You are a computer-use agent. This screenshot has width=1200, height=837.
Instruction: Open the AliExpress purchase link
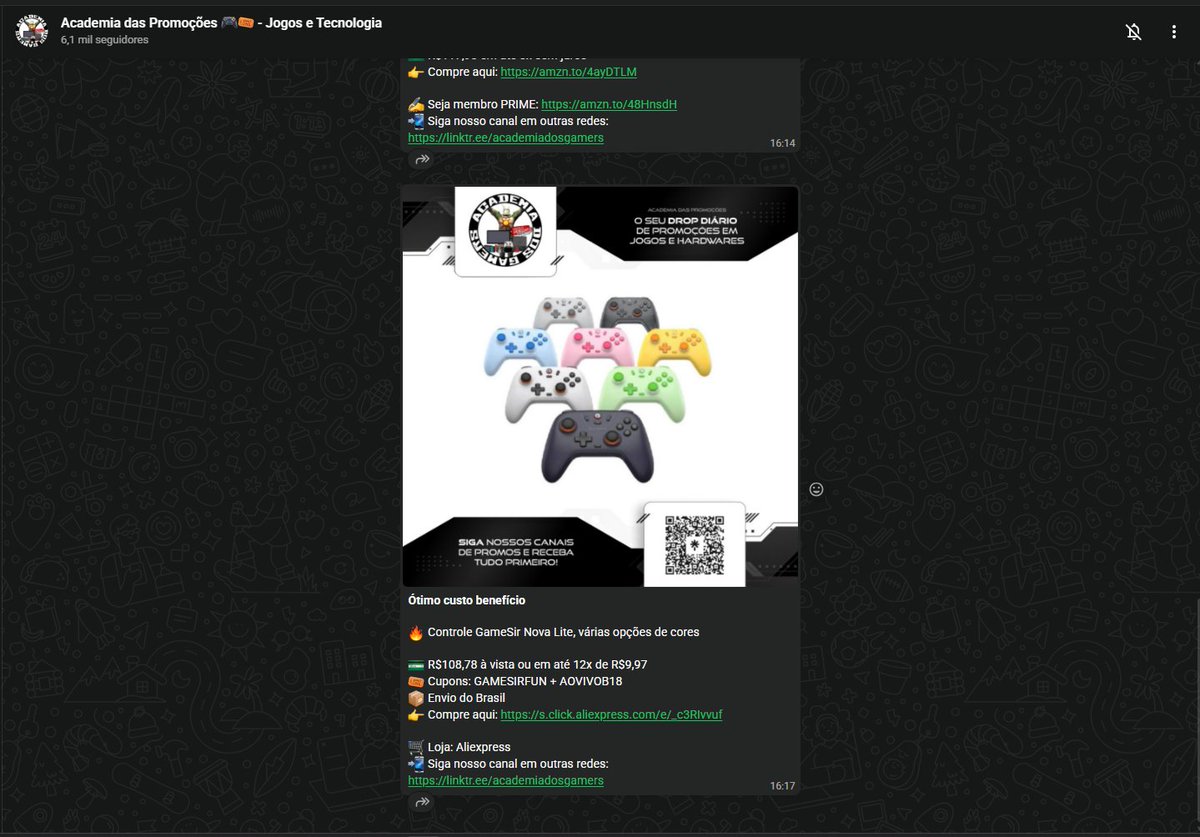(x=611, y=715)
